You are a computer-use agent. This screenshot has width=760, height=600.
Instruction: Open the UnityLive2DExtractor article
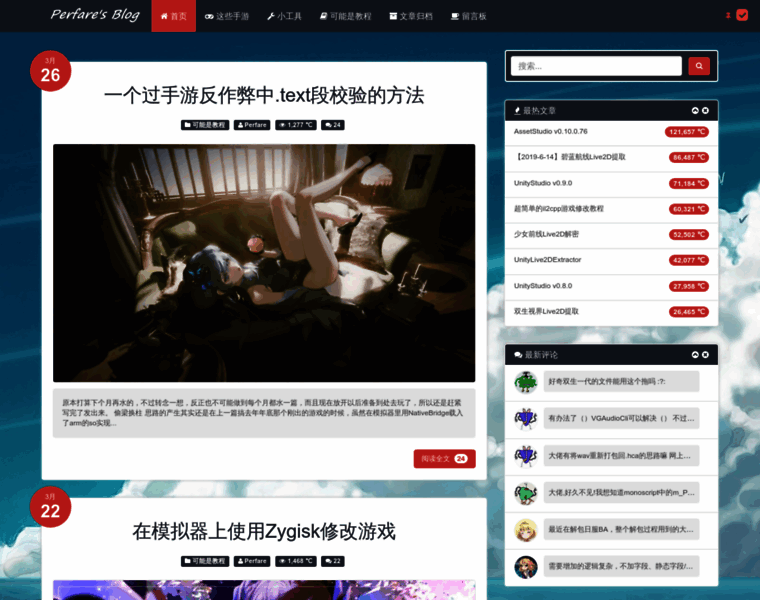coord(547,260)
